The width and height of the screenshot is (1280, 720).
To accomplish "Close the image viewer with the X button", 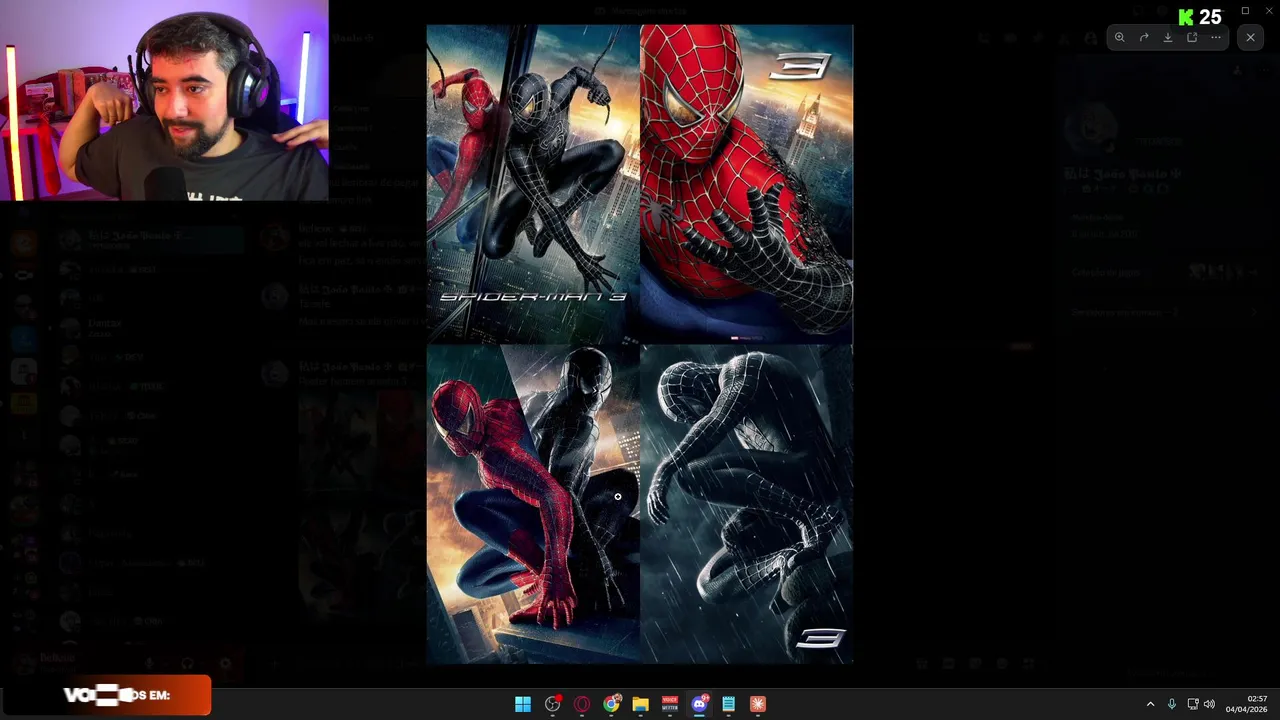I will [1250, 38].
